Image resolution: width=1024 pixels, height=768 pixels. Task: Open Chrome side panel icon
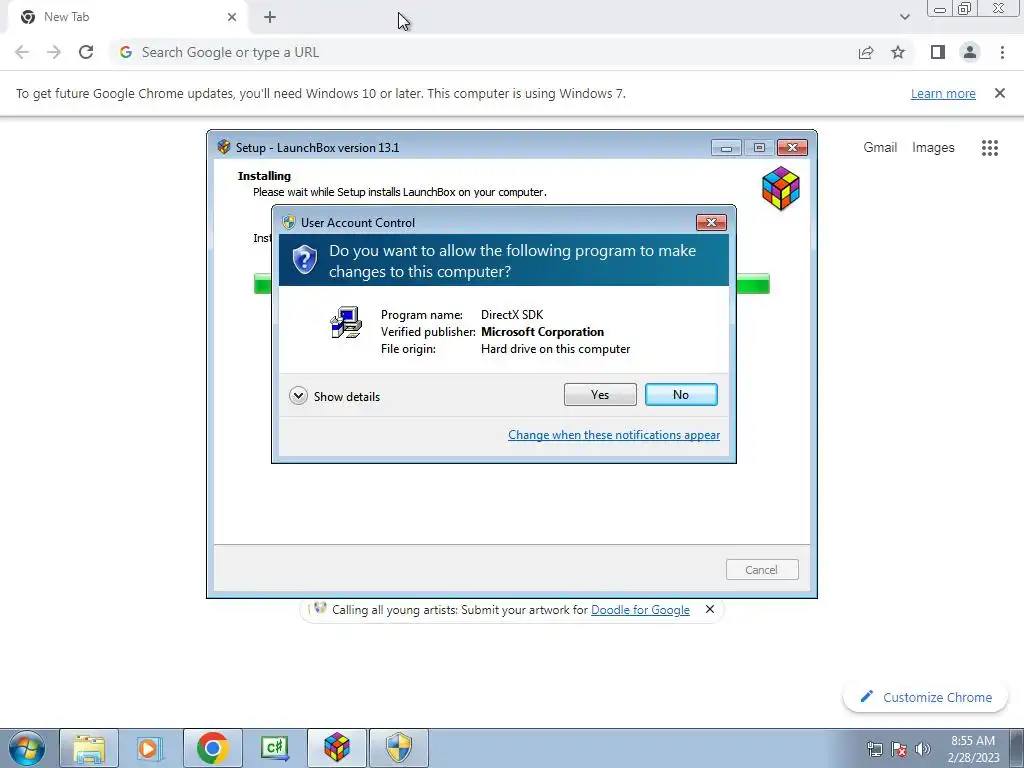(938, 52)
